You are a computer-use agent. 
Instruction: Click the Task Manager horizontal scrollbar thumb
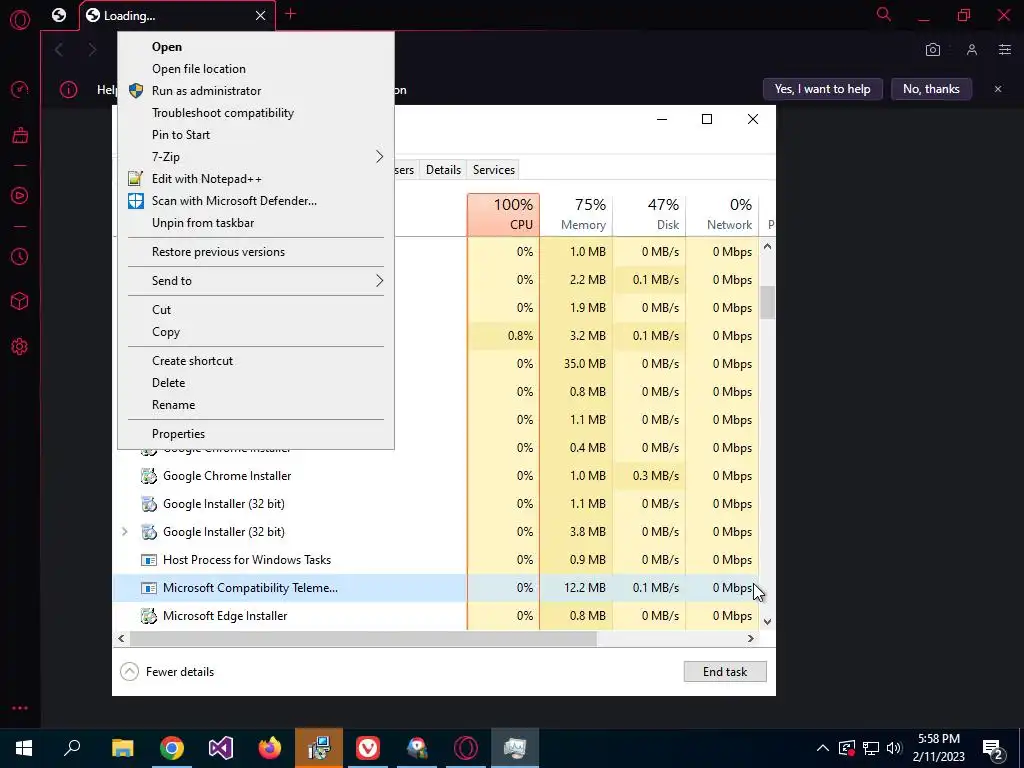[363, 639]
